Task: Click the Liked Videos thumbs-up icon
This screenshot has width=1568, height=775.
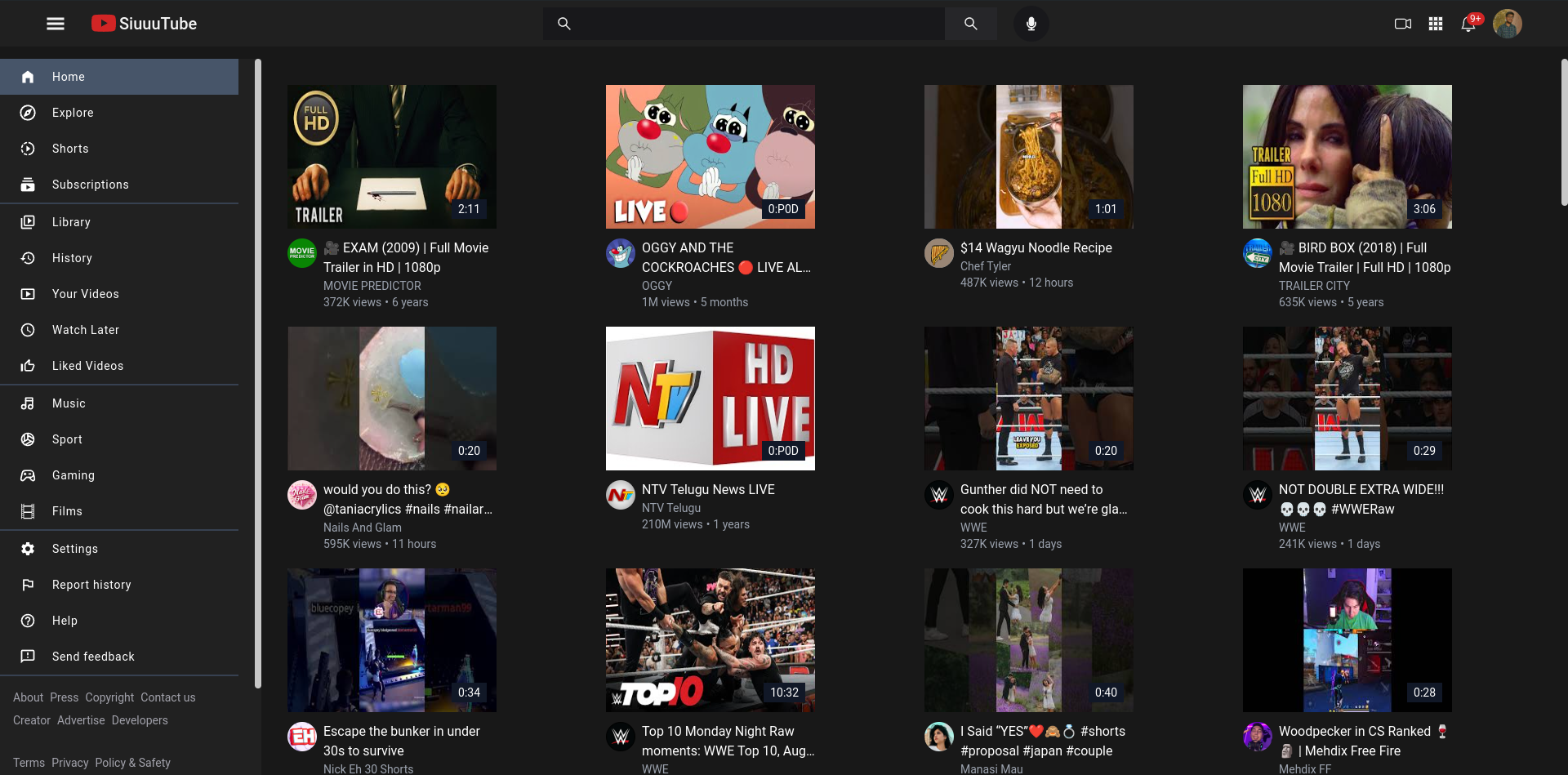Action: (x=28, y=366)
